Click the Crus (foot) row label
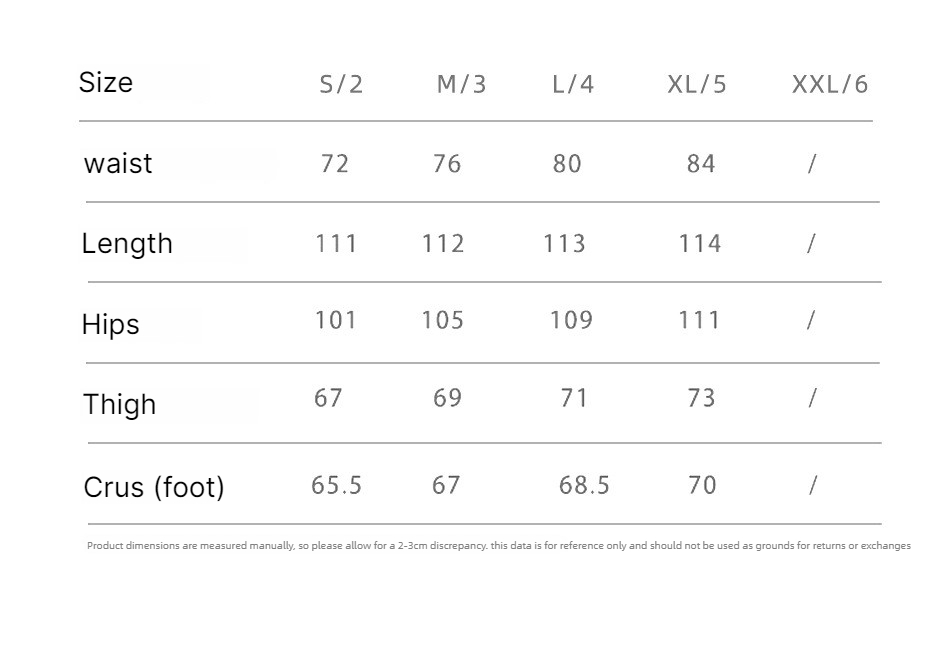The height and width of the screenshot is (652, 950). [154, 487]
